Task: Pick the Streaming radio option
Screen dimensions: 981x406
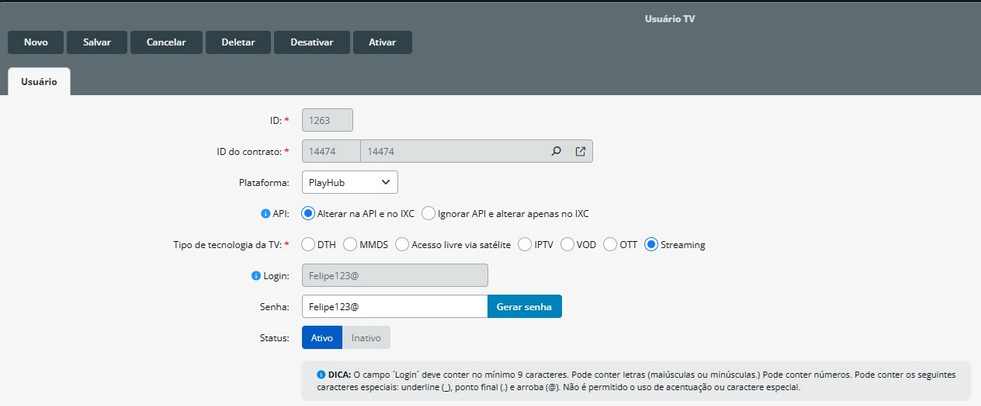Action: pos(652,244)
